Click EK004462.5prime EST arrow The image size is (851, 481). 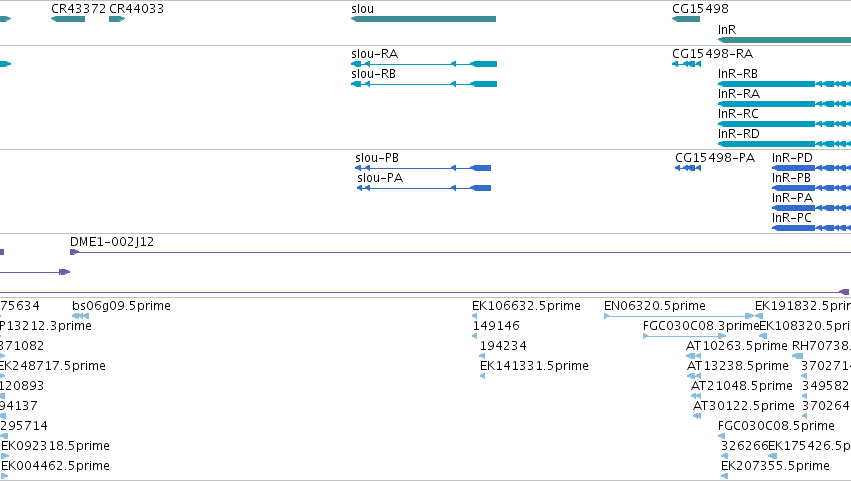4,476
